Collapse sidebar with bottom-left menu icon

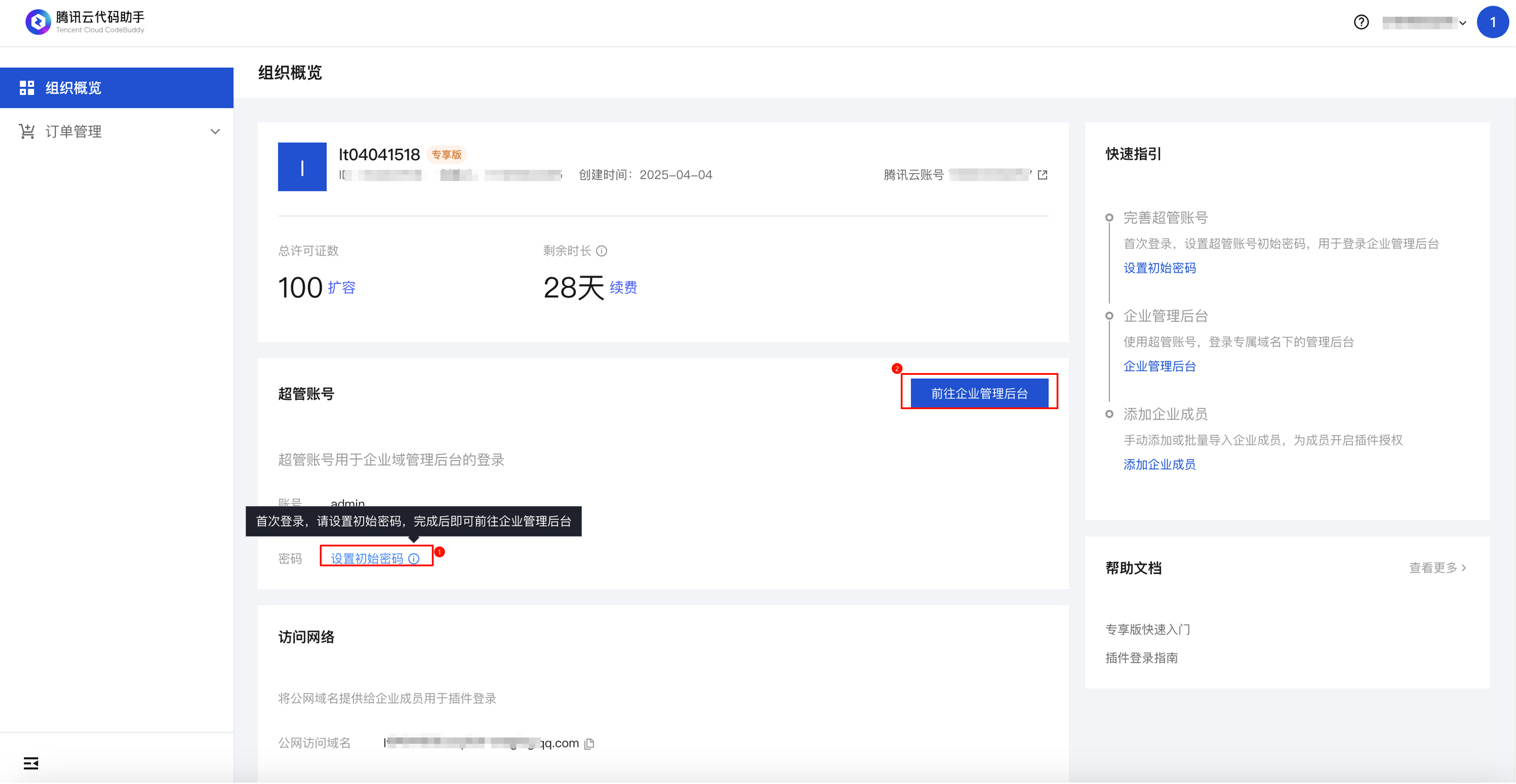[x=31, y=764]
